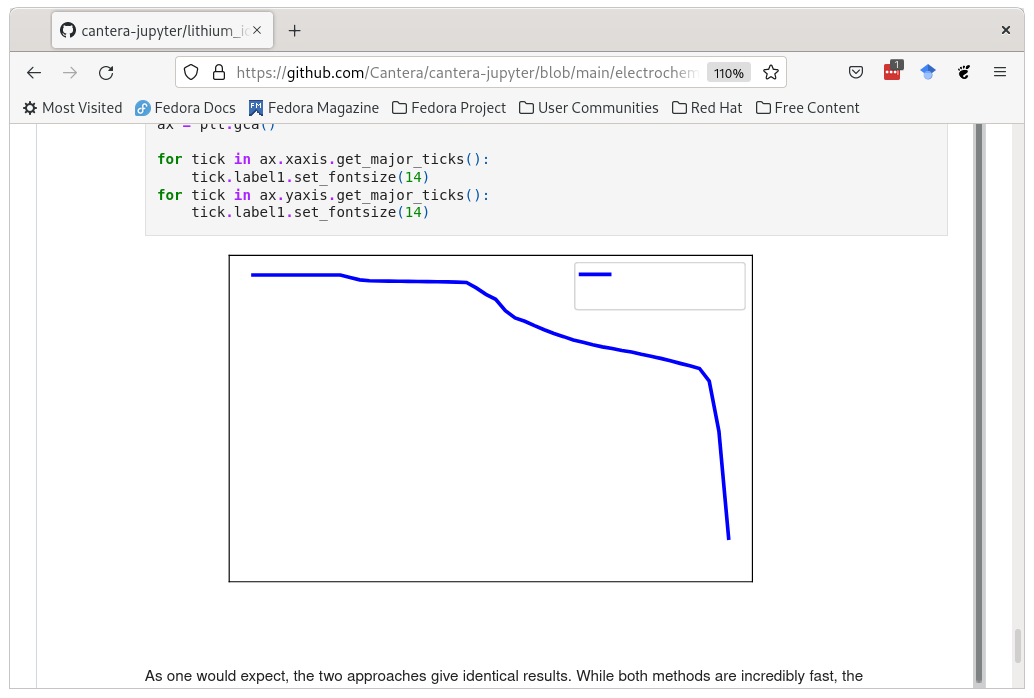Open the Most Visited menu
Viewport: 1034px width, 698px height.
(x=71, y=107)
